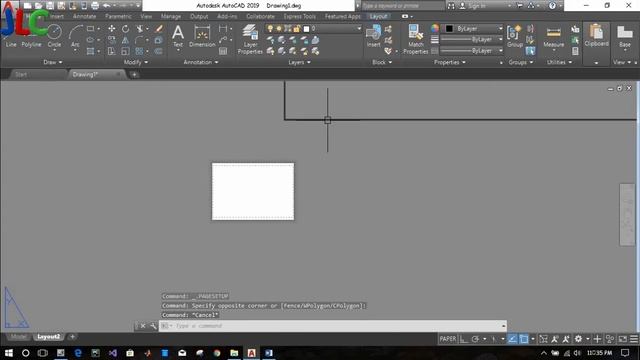Screen dimensions: 640x360
Task: Select the Stretch tool
Action: pyautogui.click(x=111, y=51)
